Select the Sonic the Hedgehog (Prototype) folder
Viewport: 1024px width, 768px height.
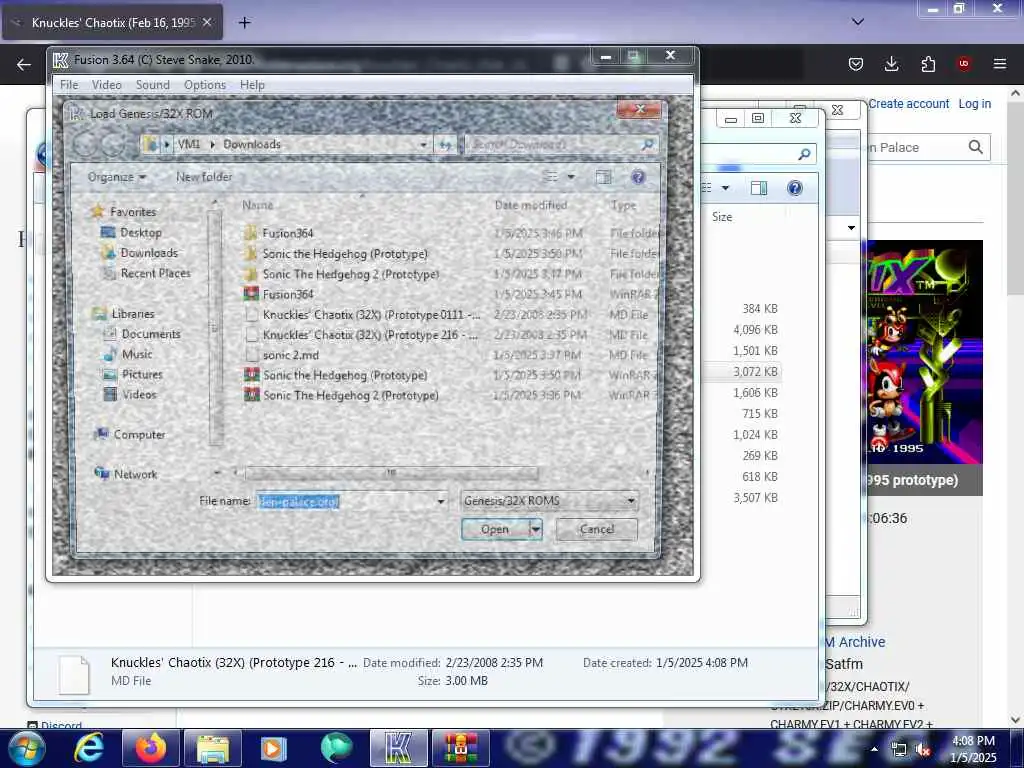[x=336, y=253]
